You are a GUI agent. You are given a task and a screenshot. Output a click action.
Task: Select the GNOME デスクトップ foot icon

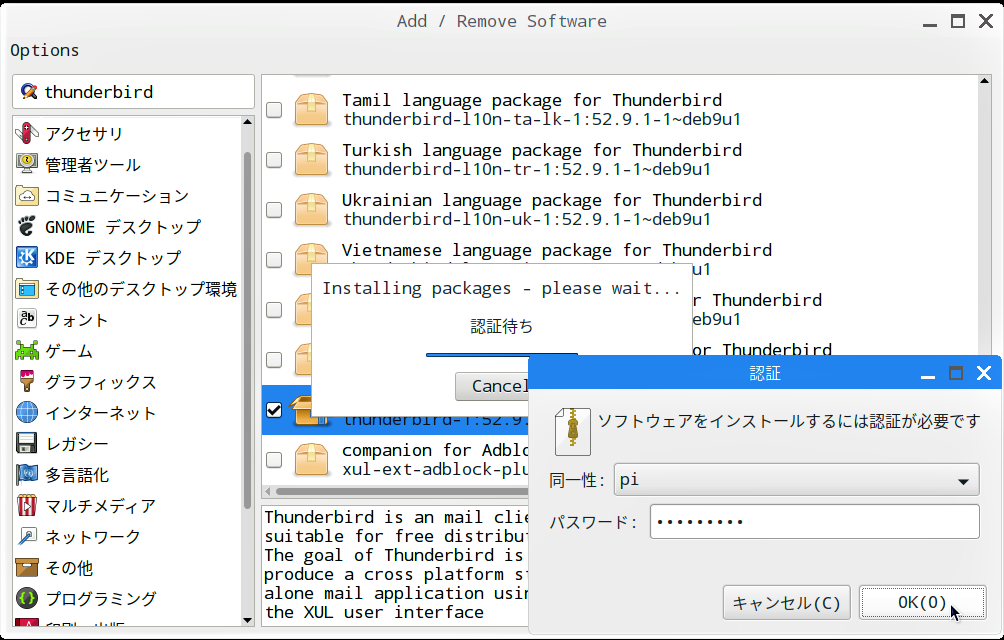pyautogui.click(x=27, y=226)
